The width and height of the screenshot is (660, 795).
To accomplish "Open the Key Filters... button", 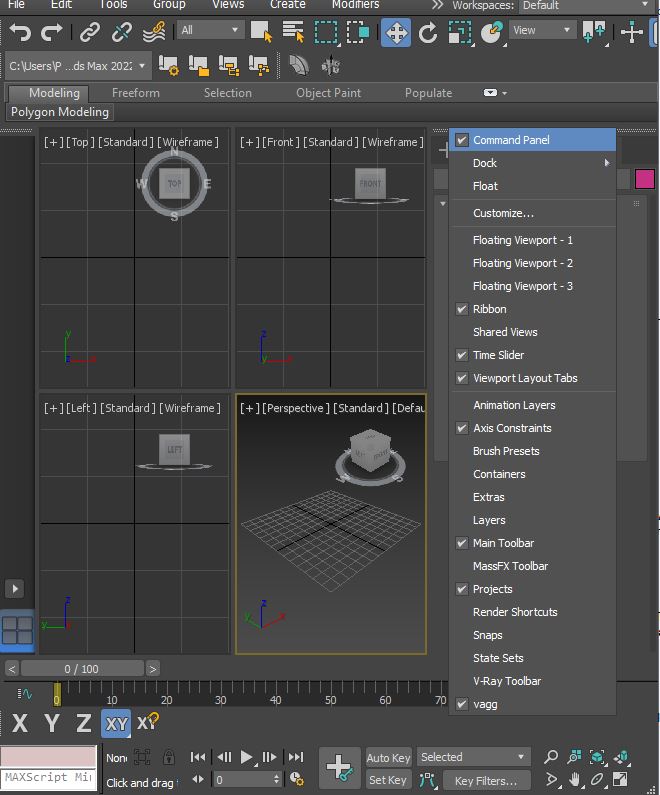I will (486, 781).
